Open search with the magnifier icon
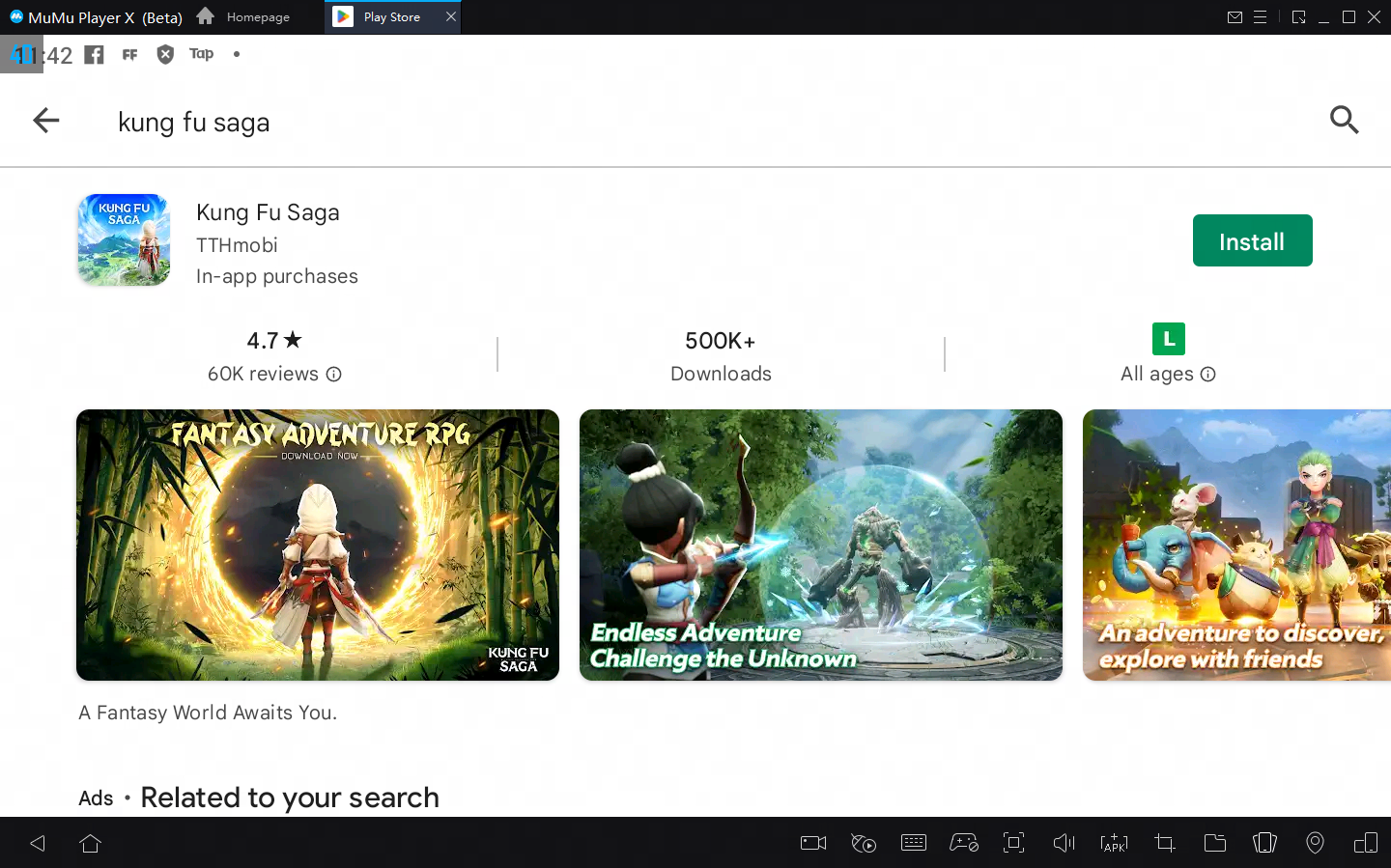Viewport: 1391px width, 868px height. tap(1344, 120)
